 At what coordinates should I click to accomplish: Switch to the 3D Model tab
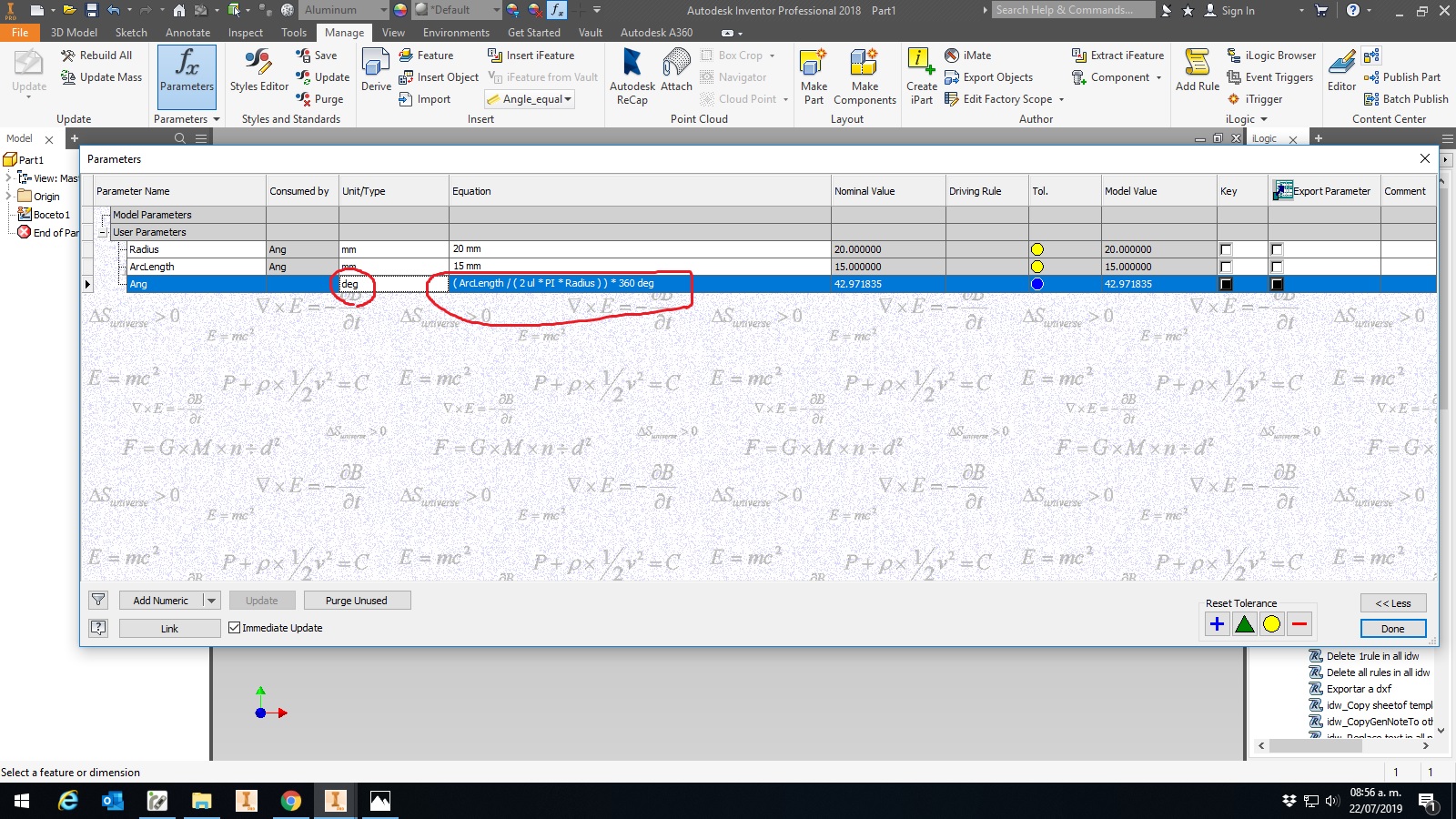[x=74, y=32]
